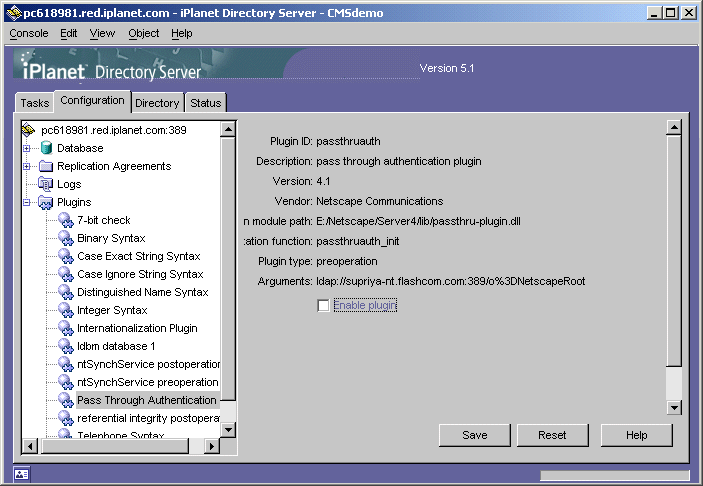703x486 pixels.
Task: Click the module path passthru-plugin.dll text
Action: pyautogui.click(x=418, y=221)
